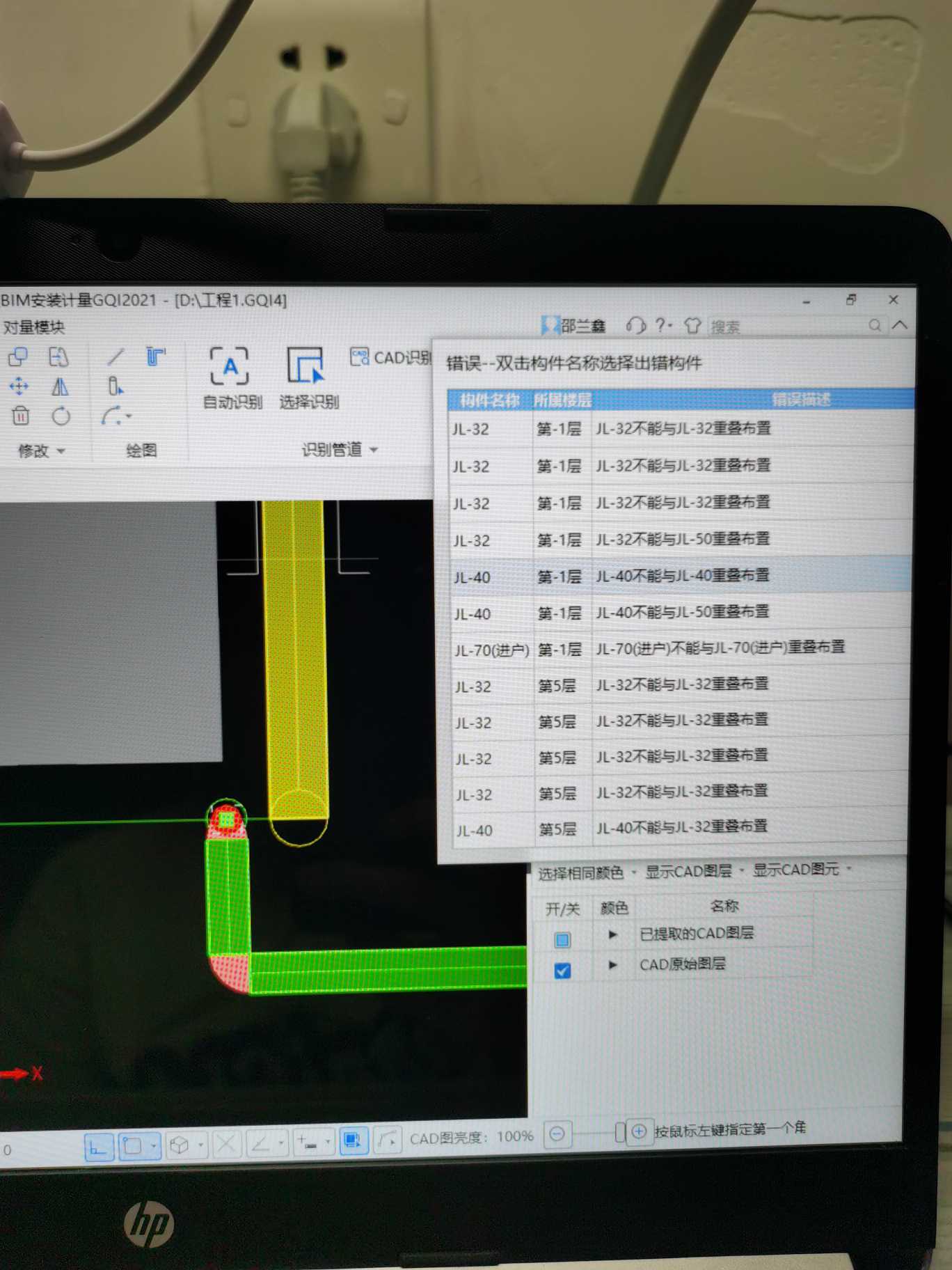Click the angle snap icon in status bar
The image size is (952, 1270).
pos(260,1143)
